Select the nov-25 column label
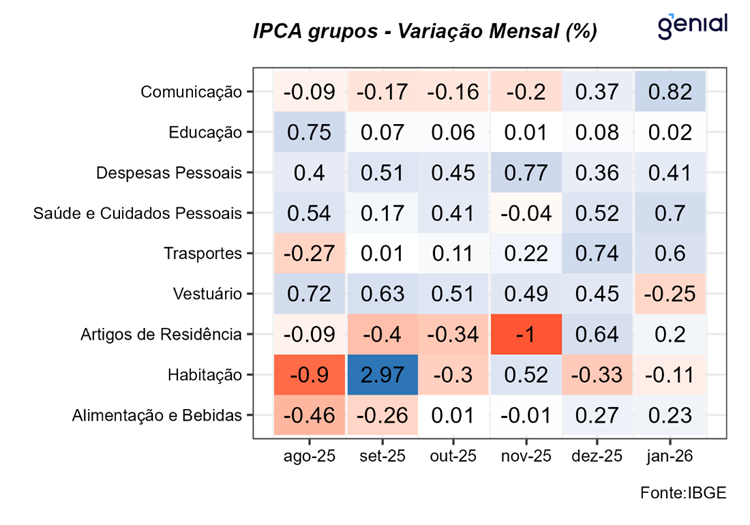 pos(525,456)
